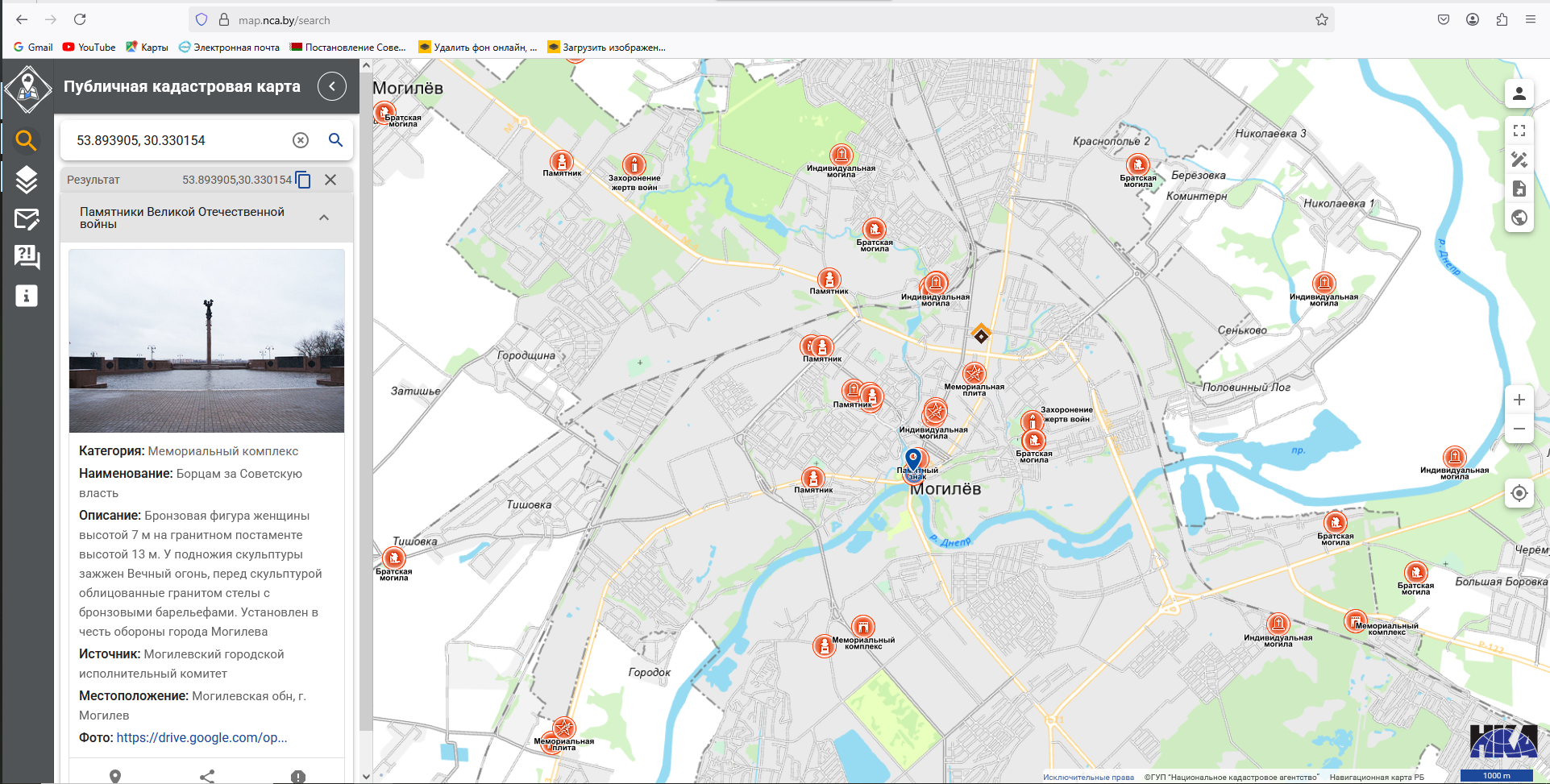This screenshot has width=1550, height=784.
Task: Zoom out on the map
Action: click(1519, 429)
